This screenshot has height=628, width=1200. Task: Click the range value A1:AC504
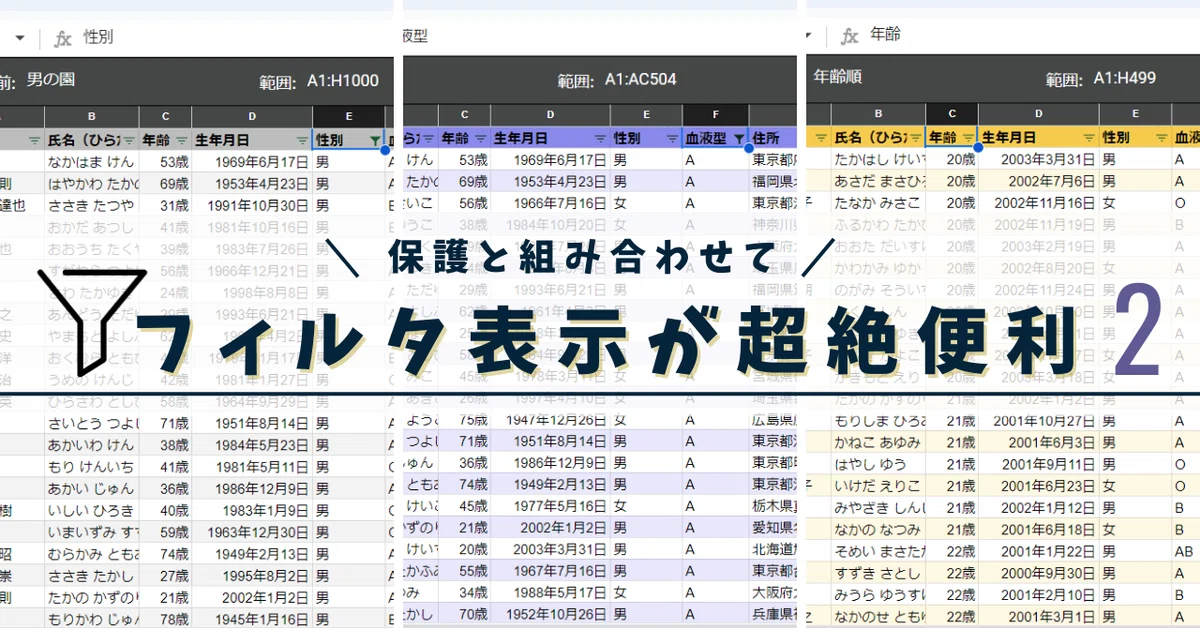pos(641,80)
